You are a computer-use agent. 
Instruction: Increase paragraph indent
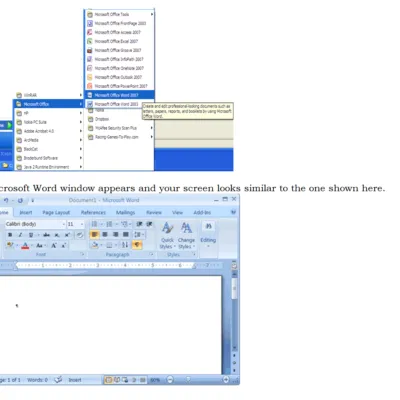pos(149,224)
